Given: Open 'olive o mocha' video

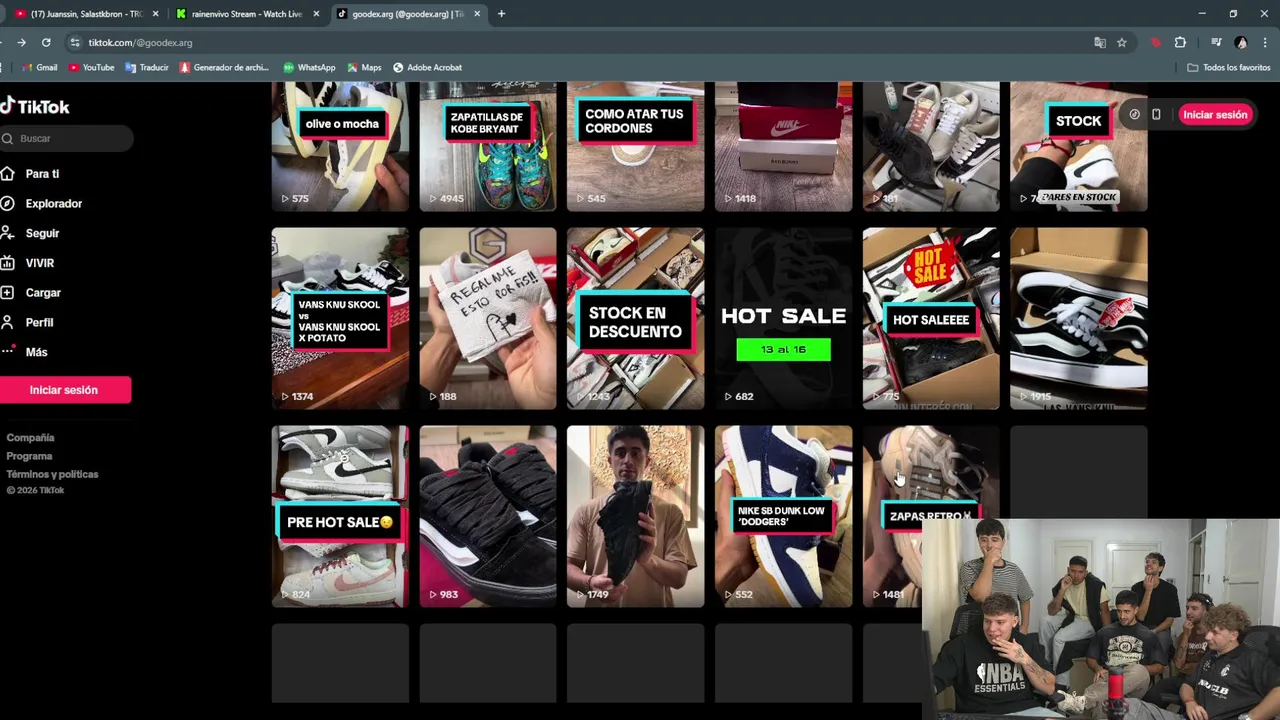Looking at the screenshot, I should 340,146.
